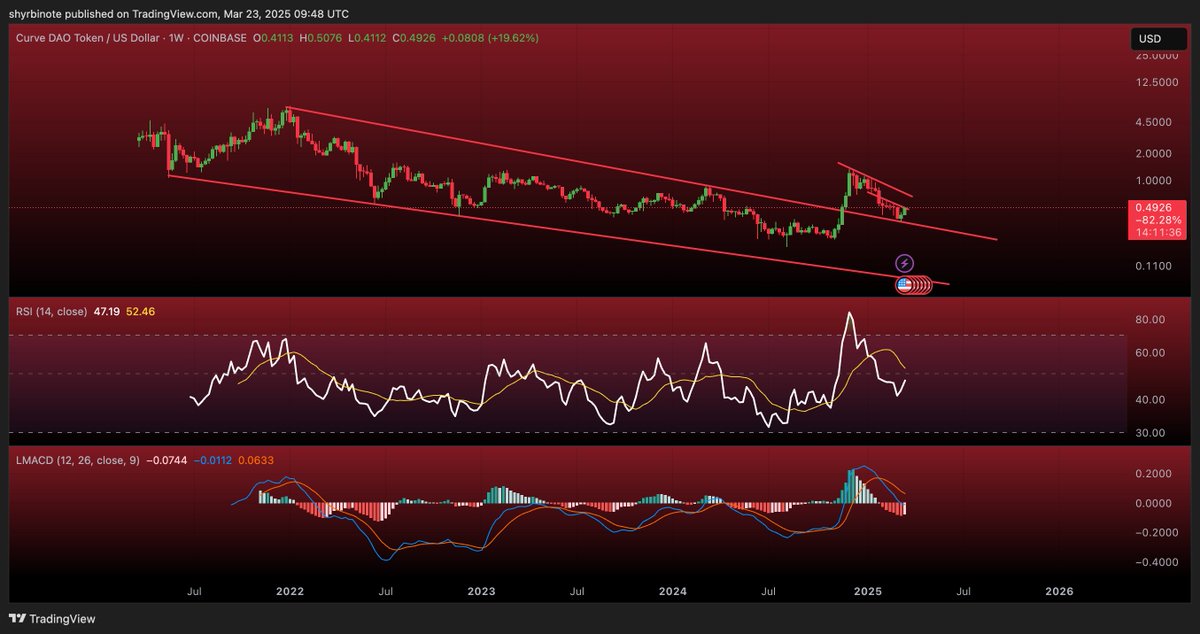1200x634 pixels.
Task: Click the countdown timer 14:11:36
Action: point(1156,231)
